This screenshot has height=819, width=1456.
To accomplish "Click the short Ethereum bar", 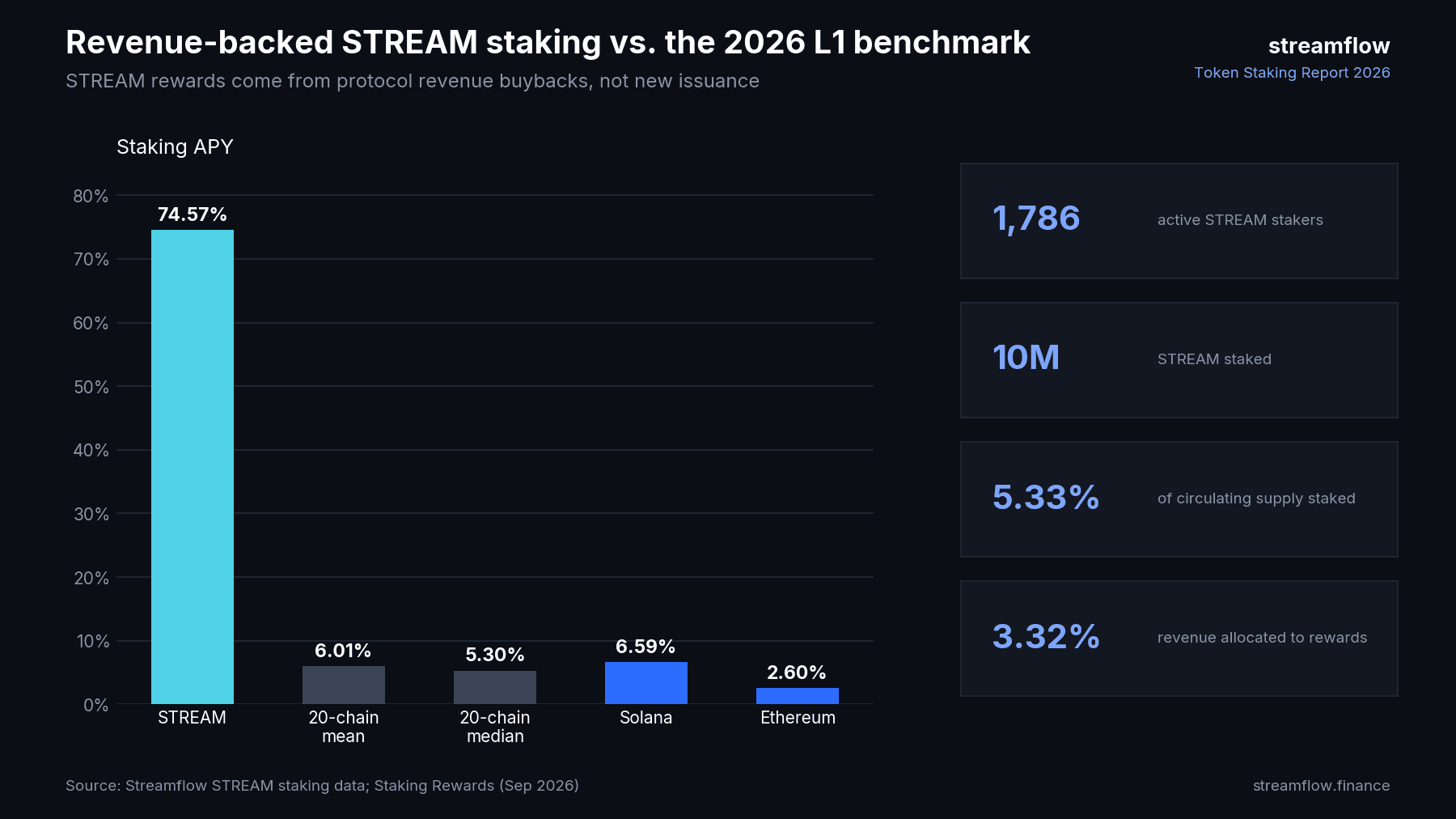I will [798, 696].
